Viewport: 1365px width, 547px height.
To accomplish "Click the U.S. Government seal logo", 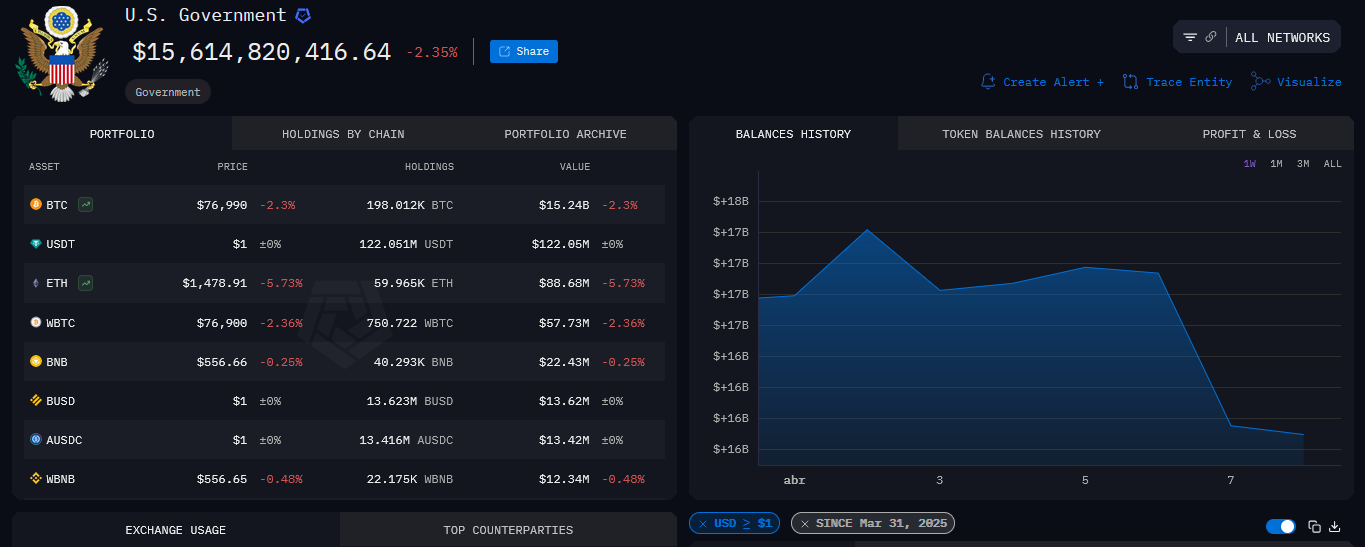I will [62, 52].
